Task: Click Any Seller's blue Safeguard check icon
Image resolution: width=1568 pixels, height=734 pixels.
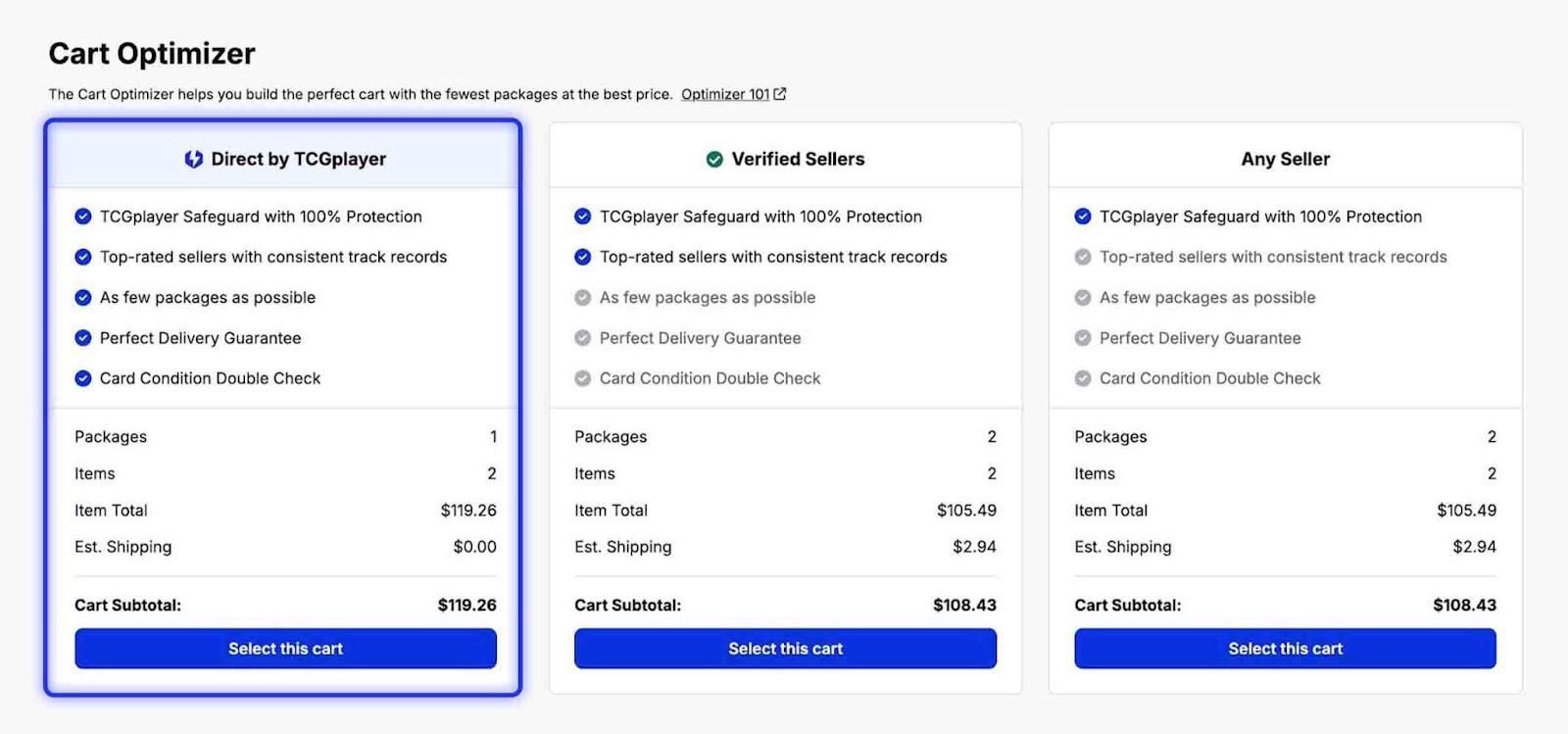Action: [1083, 217]
